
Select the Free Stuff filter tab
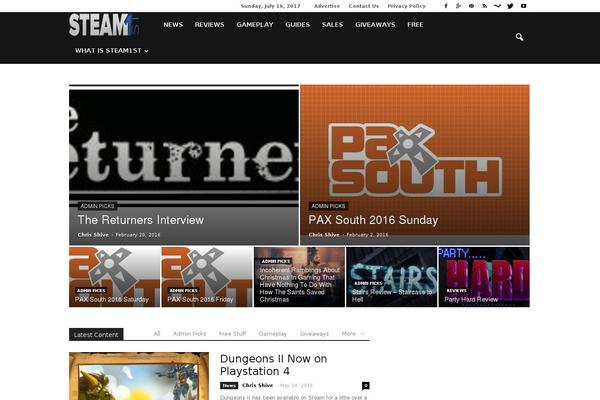pos(232,334)
